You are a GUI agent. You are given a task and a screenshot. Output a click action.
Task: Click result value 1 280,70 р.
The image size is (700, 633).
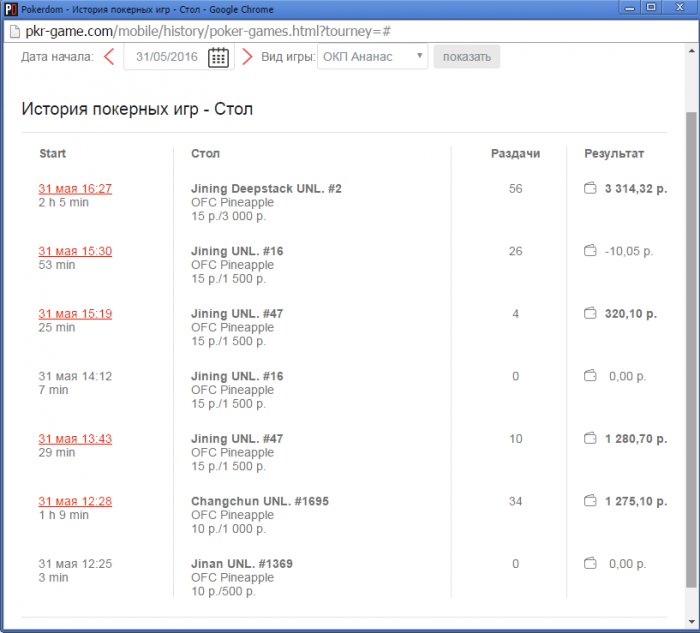coord(636,438)
